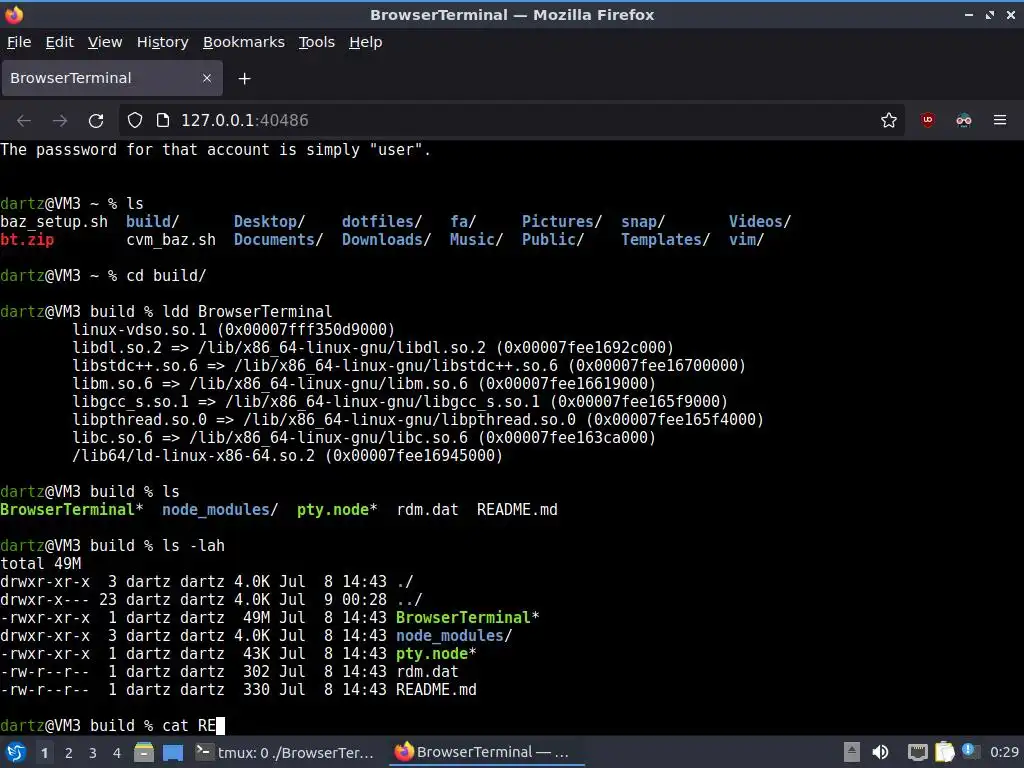1024x768 pixels.
Task: Minimize the Firefox window
Action: click(x=968, y=15)
